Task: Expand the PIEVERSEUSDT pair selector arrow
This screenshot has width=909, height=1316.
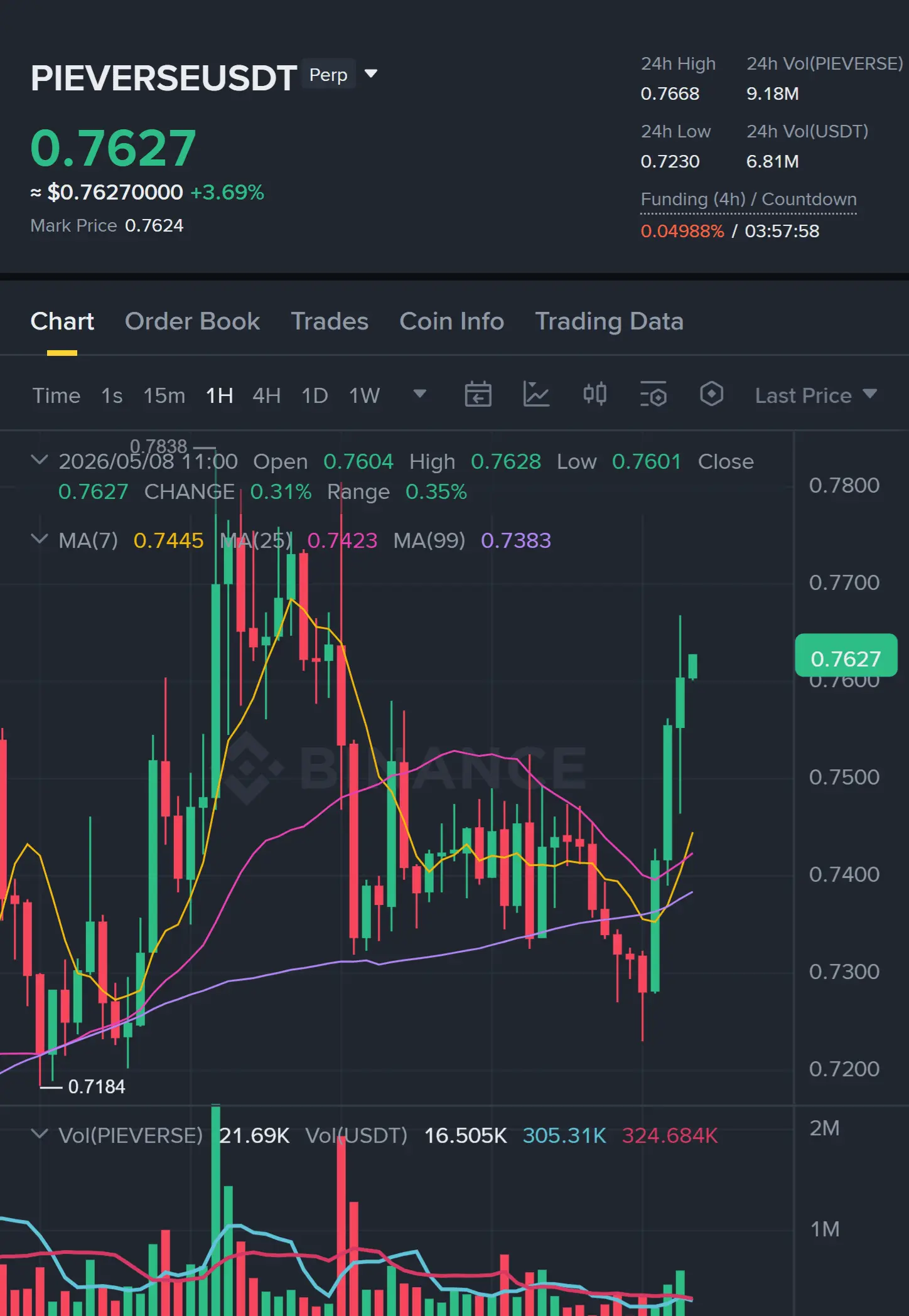Action: click(371, 74)
